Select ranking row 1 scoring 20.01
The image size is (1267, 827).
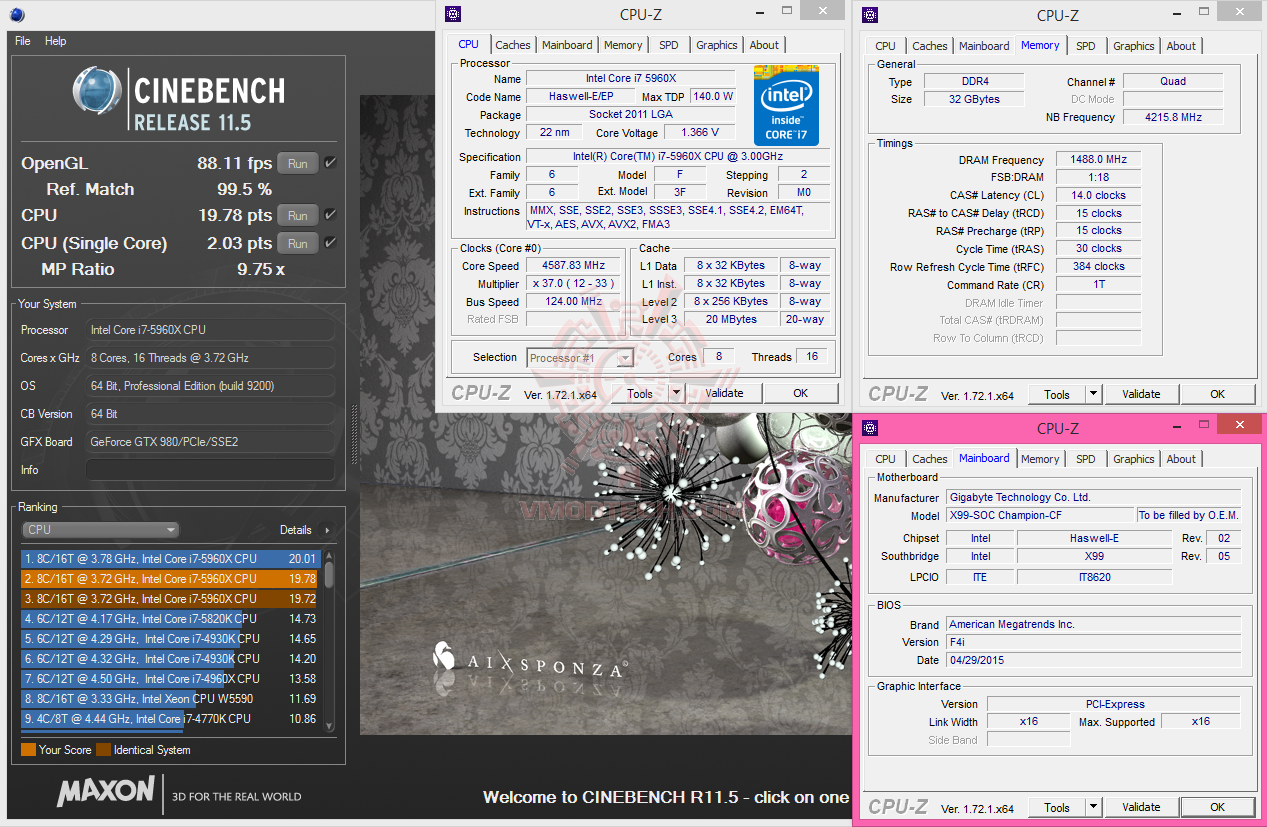tap(170, 559)
